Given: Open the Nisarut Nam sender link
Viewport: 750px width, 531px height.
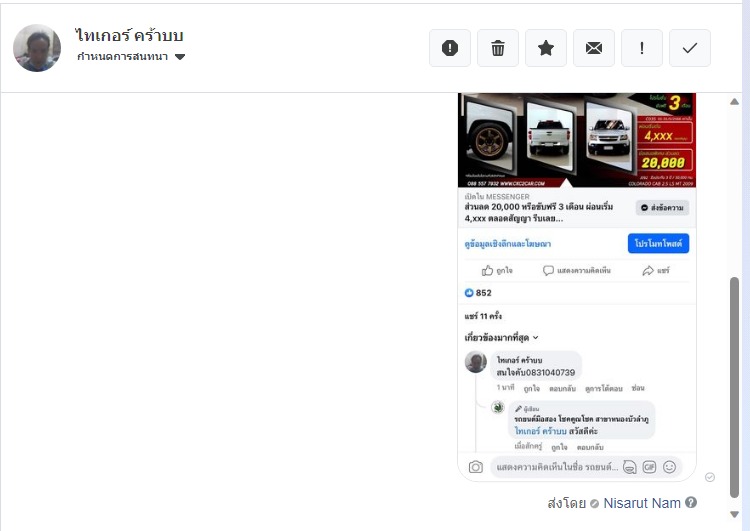Looking at the screenshot, I should [x=642, y=503].
